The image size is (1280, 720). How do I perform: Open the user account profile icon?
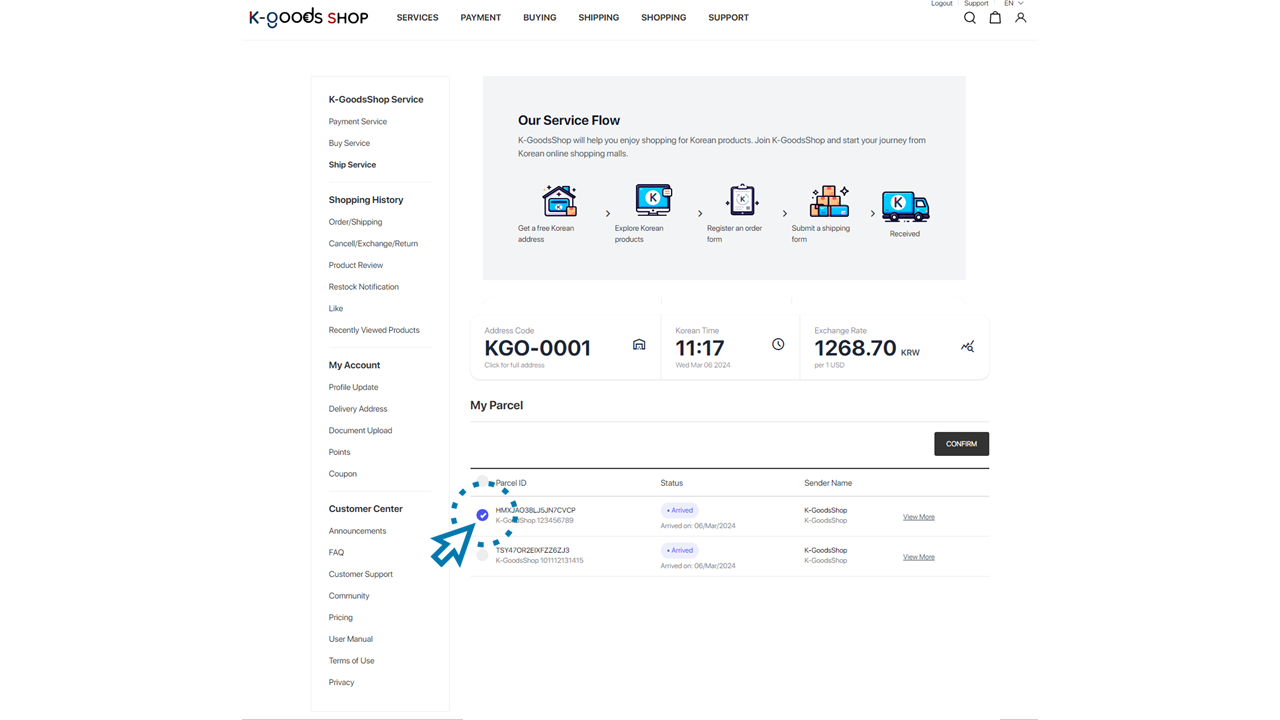tap(1020, 18)
